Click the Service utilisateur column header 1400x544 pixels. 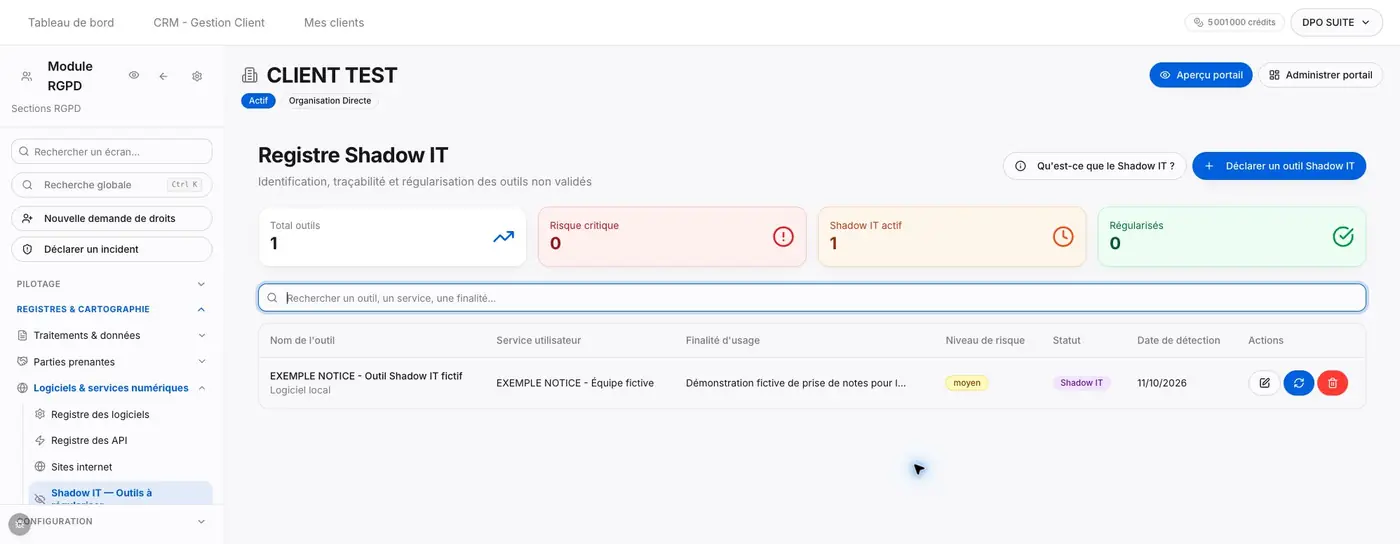[538, 341]
